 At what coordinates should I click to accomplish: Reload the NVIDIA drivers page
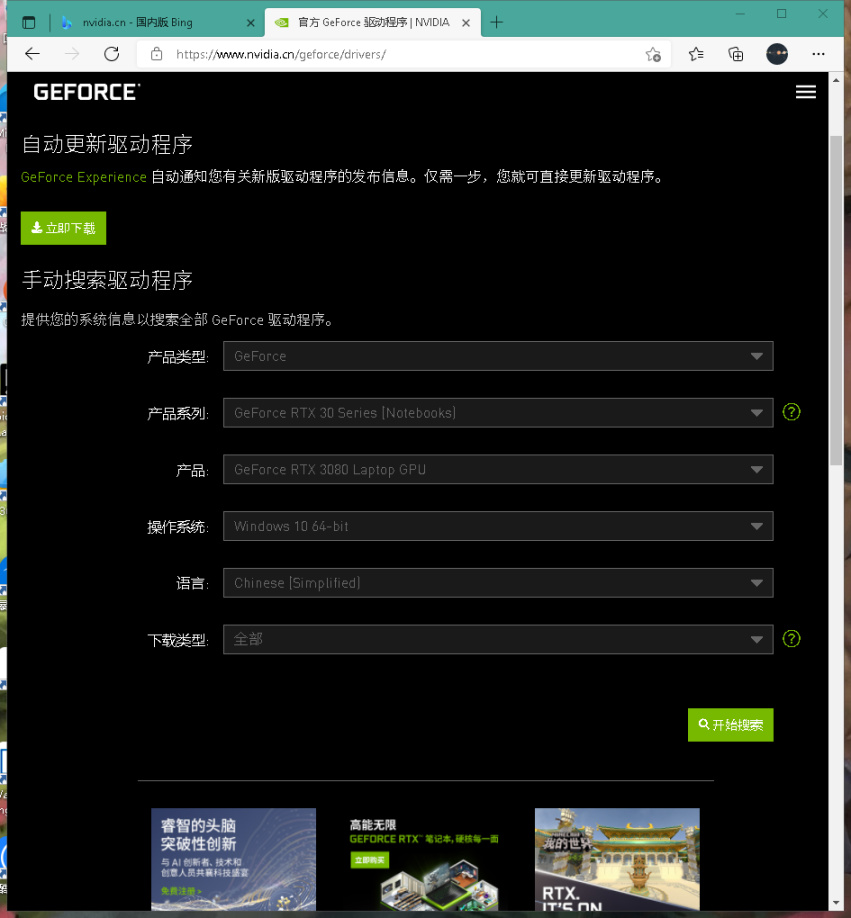(112, 54)
